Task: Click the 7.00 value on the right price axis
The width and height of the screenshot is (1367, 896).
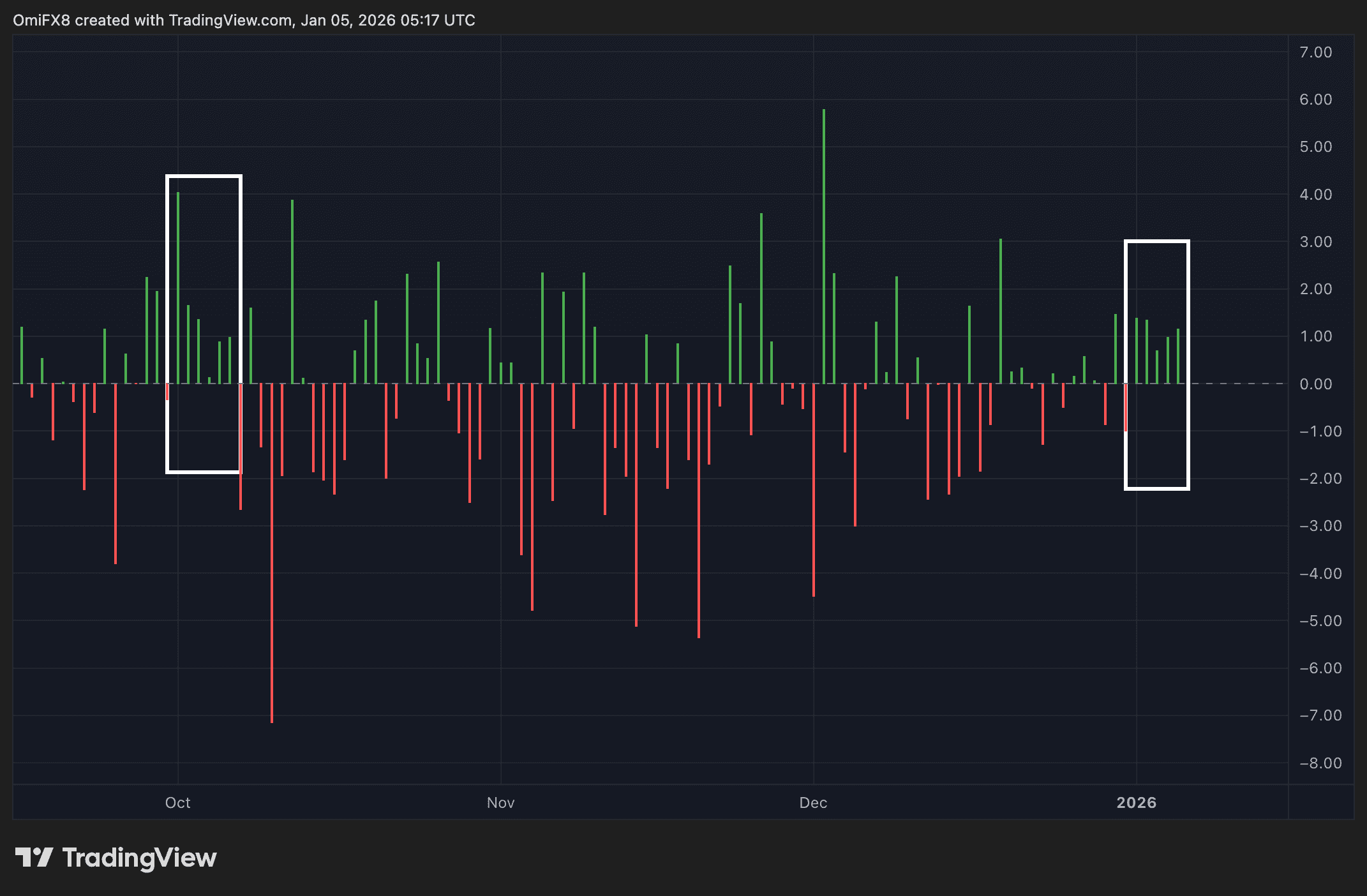Action: 1316,52
